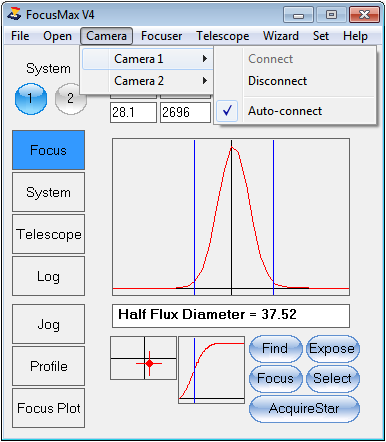Minimize the FocusMax window
Viewport: 386px width, 442px height.
tap(298, 15)
